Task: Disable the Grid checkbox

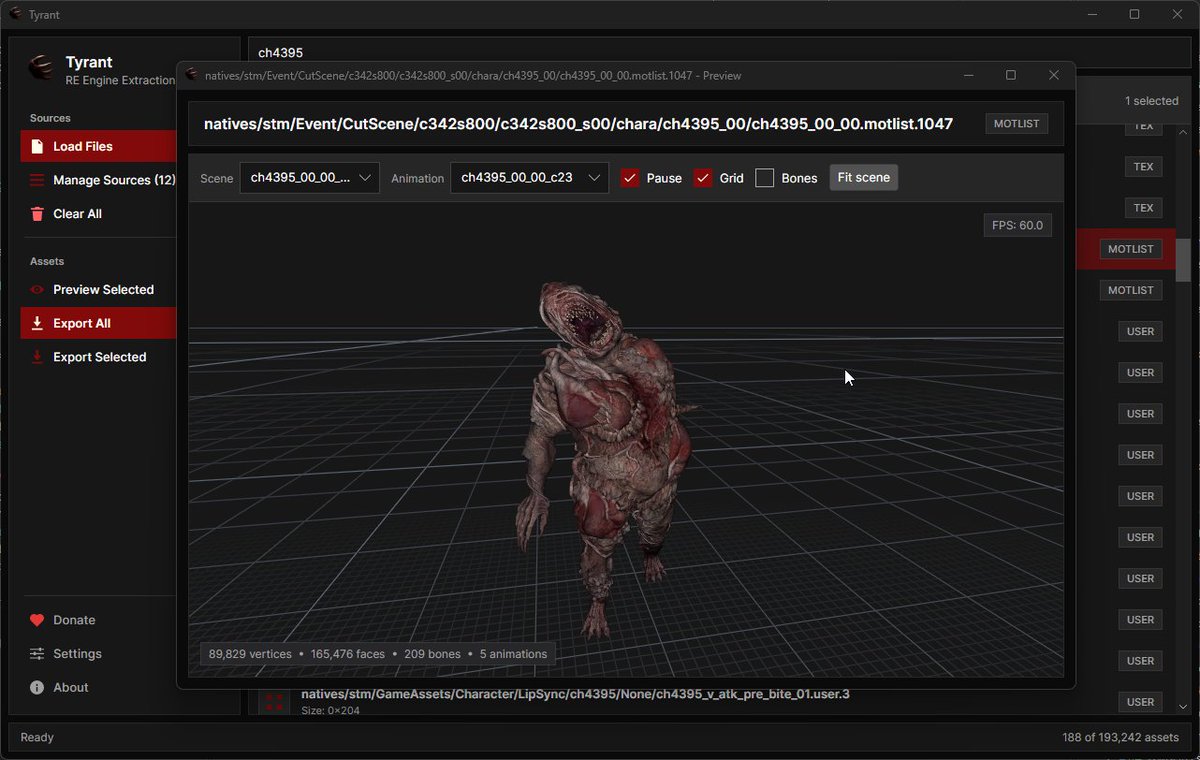Action: (x=703, y=178)
